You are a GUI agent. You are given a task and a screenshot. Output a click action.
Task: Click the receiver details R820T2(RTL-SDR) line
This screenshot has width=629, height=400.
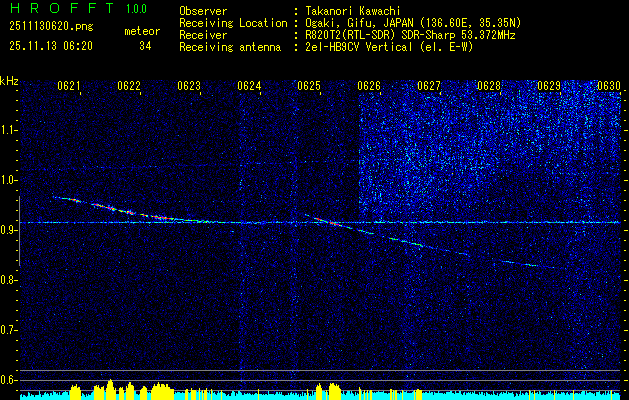pos(410,35)
